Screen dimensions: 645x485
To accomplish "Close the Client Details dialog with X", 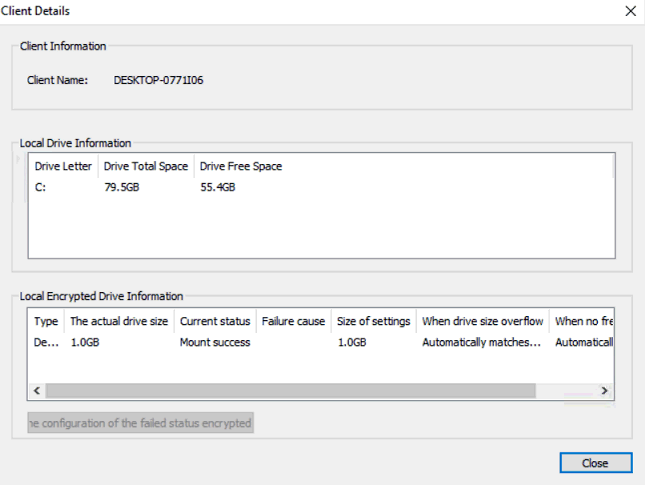I will pyautogui.click(x=630, y=11).
